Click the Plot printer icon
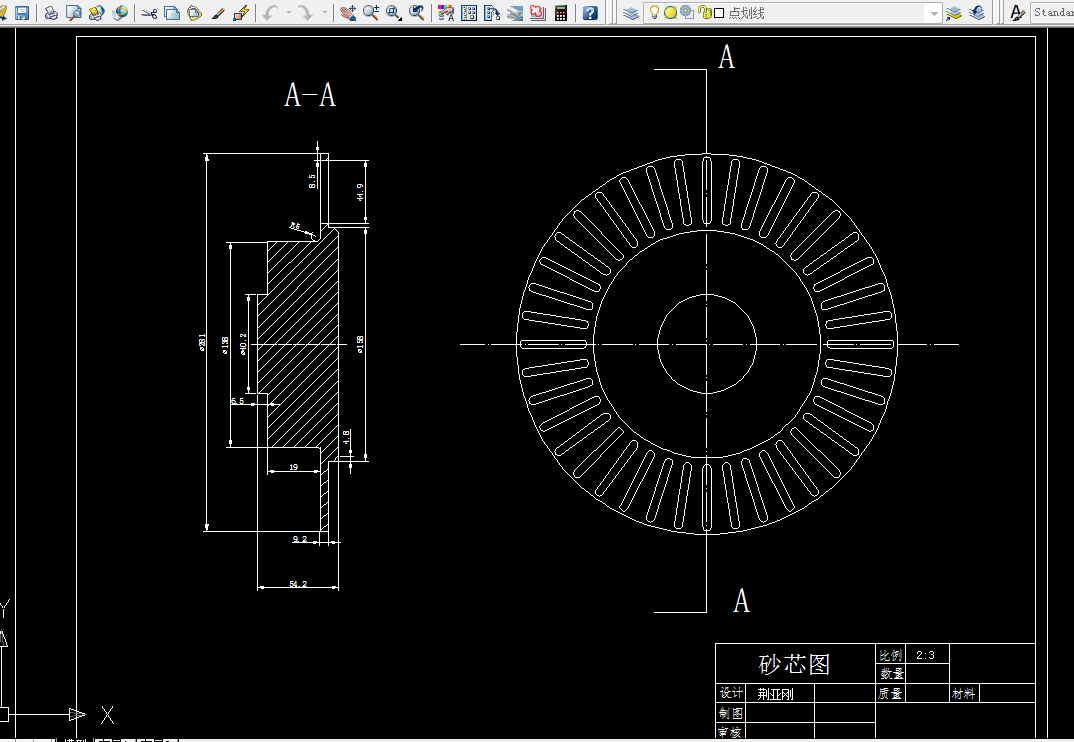 (51, 12)
